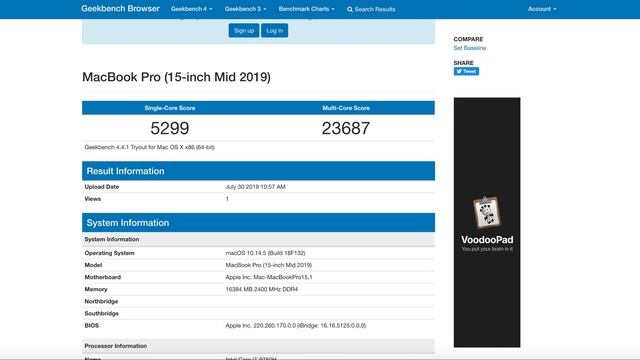Screen dimensions: 640x360
Task: Click the Processor Information subheading
Action: [x=116, y=346]
